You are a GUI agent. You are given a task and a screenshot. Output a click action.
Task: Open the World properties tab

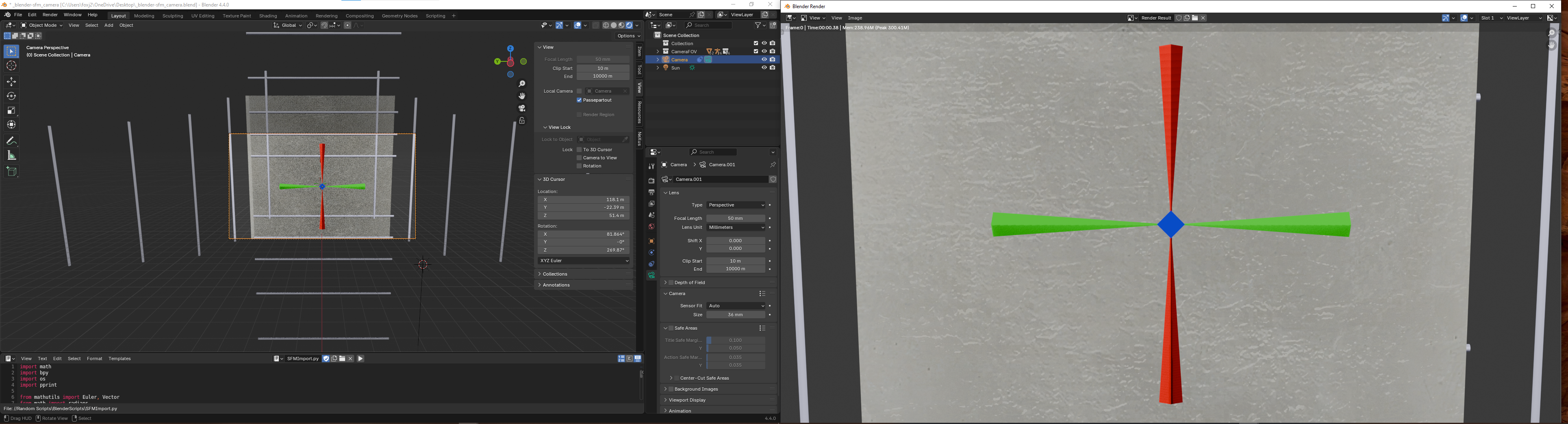[x=652, y=226]
